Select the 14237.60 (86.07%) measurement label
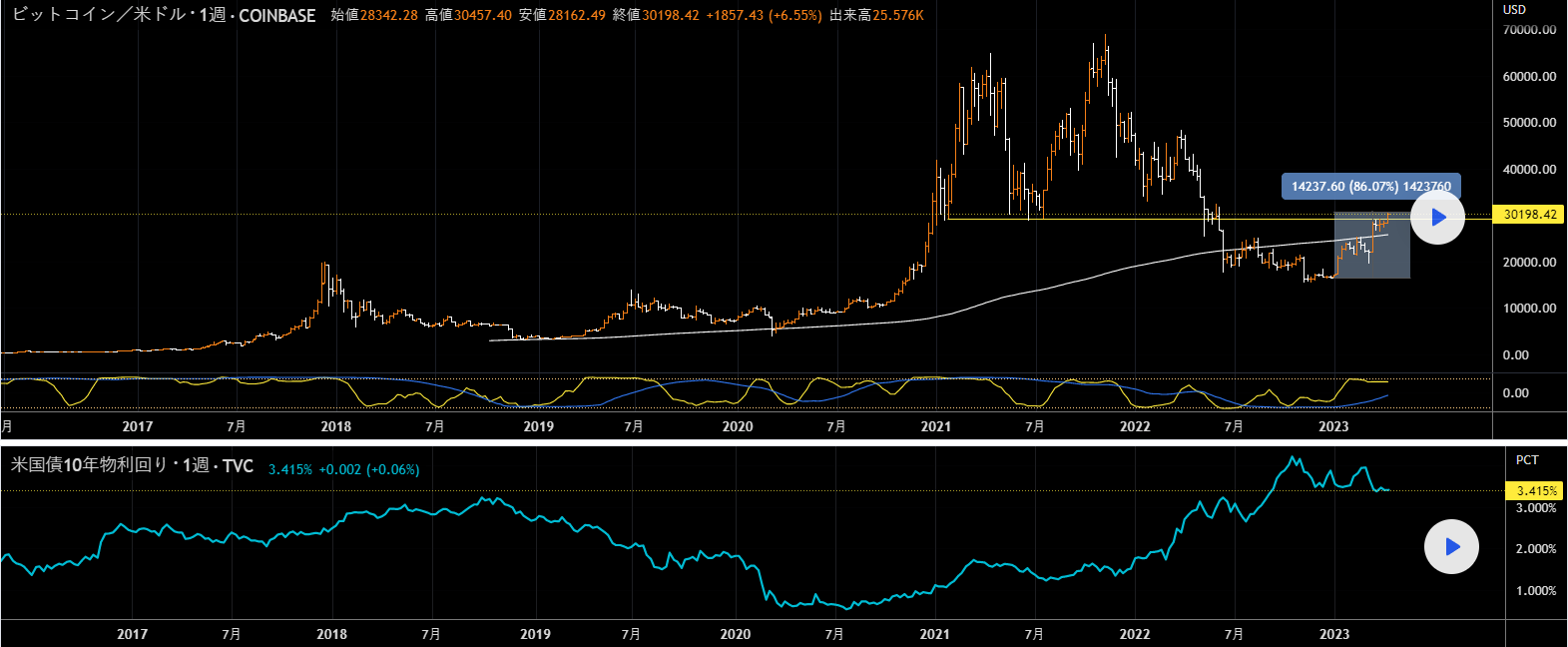The width and height of the screenshot is (1568, 647). coord(1370,187)
